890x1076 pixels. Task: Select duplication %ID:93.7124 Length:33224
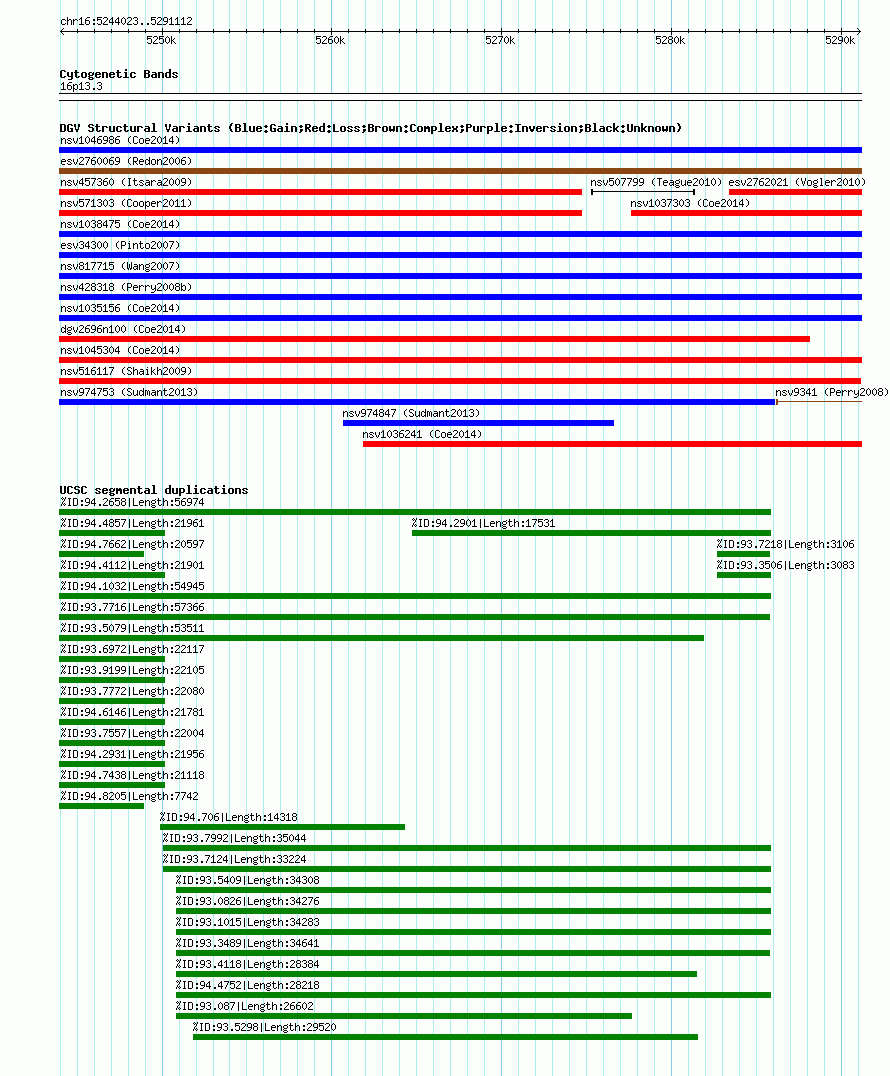234,859
